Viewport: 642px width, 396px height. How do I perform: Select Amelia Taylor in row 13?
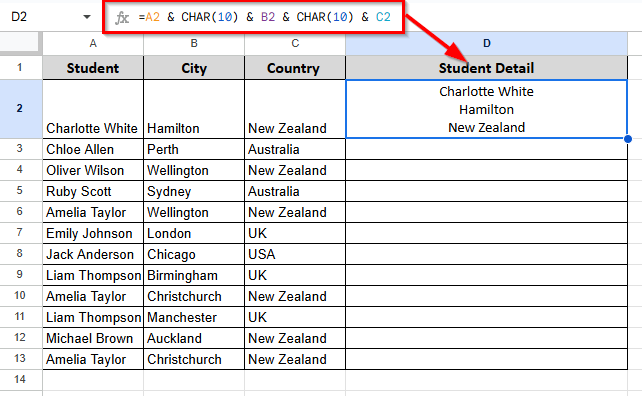pos(93,359)
